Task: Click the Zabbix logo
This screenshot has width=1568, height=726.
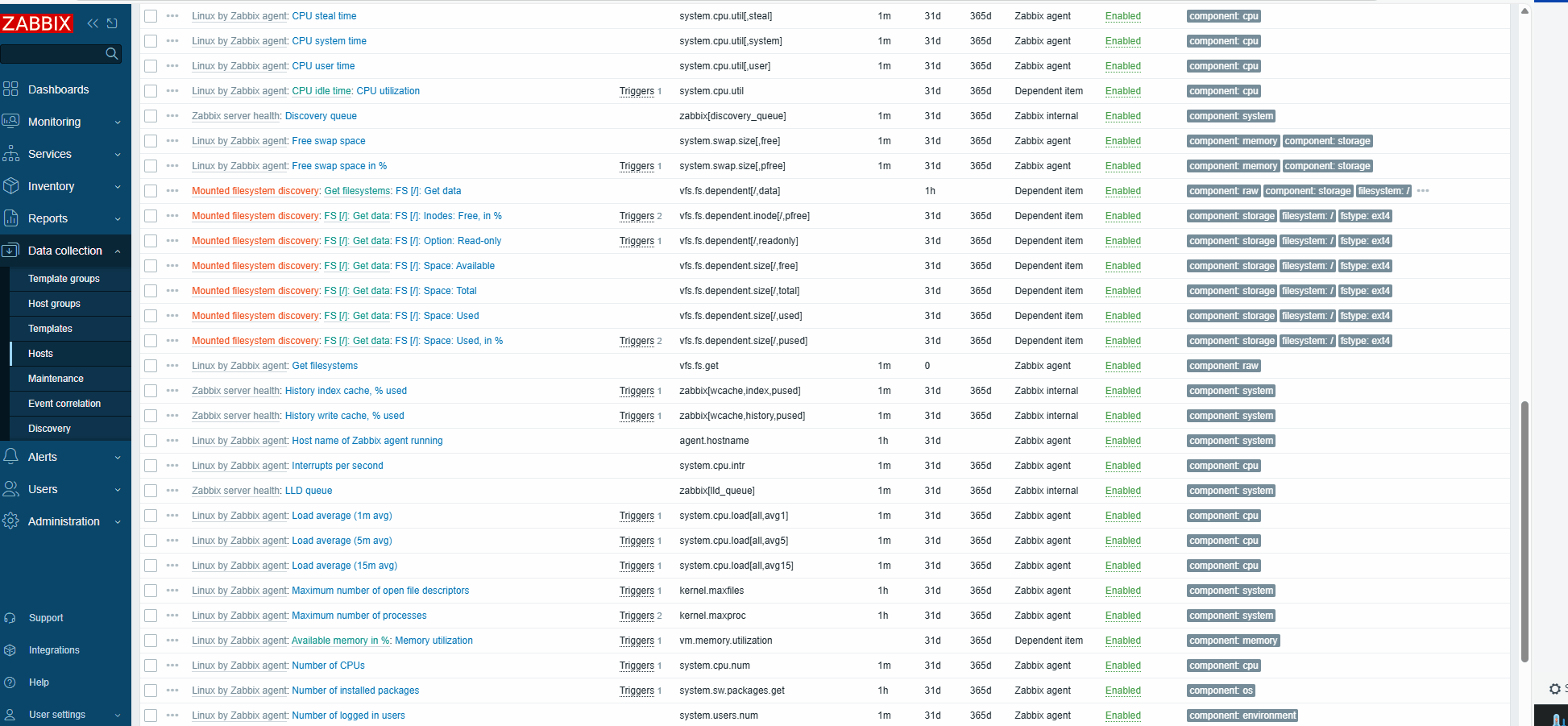Action: point(37,23)
